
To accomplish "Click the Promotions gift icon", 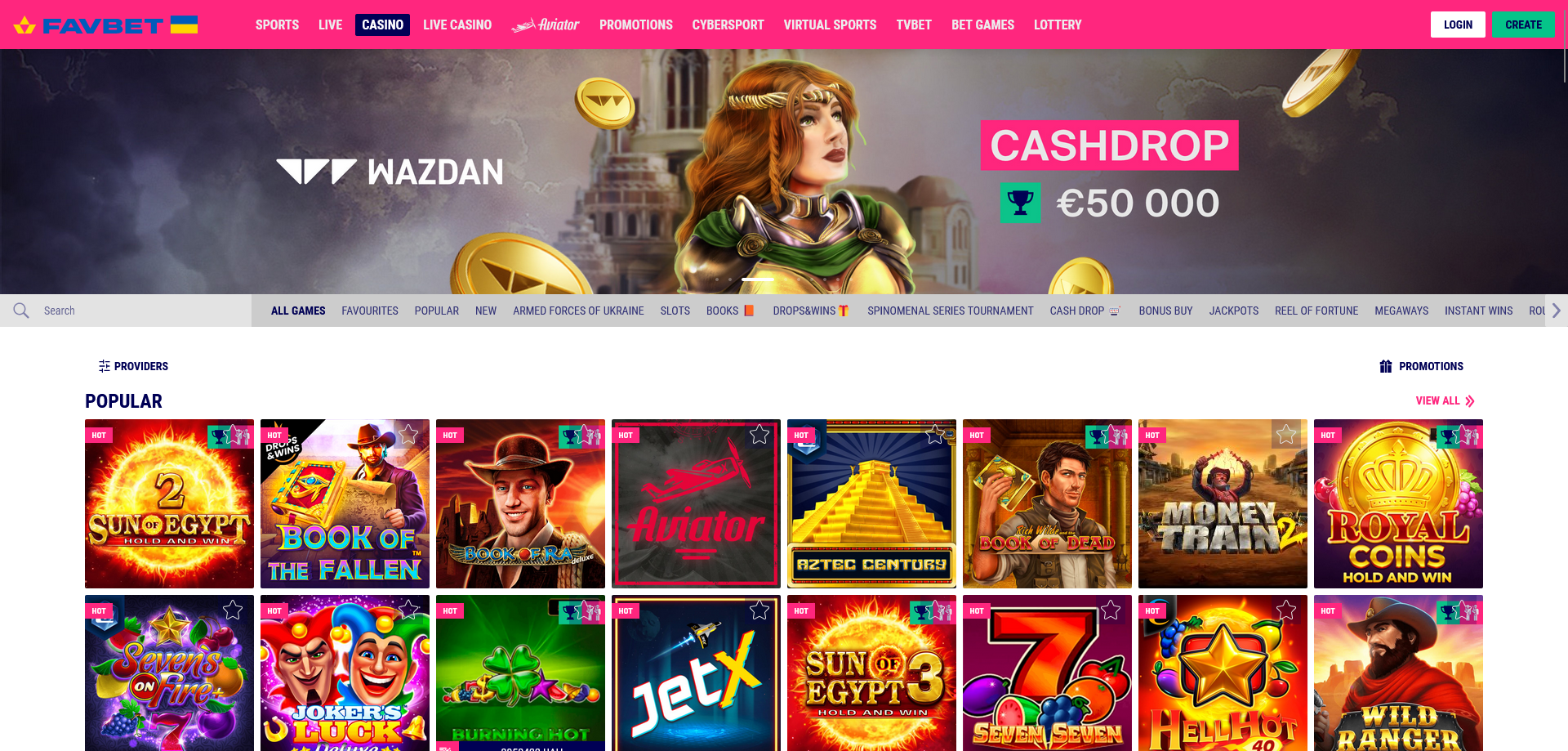I will (x=1386, y=366).
